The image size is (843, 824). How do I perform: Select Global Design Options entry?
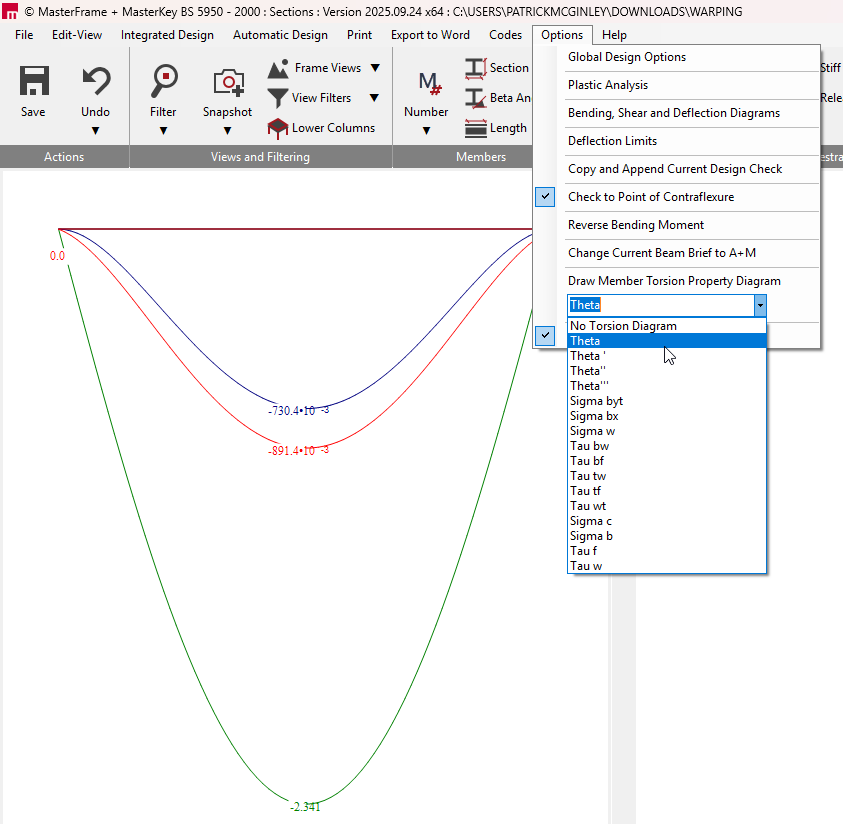627,57
